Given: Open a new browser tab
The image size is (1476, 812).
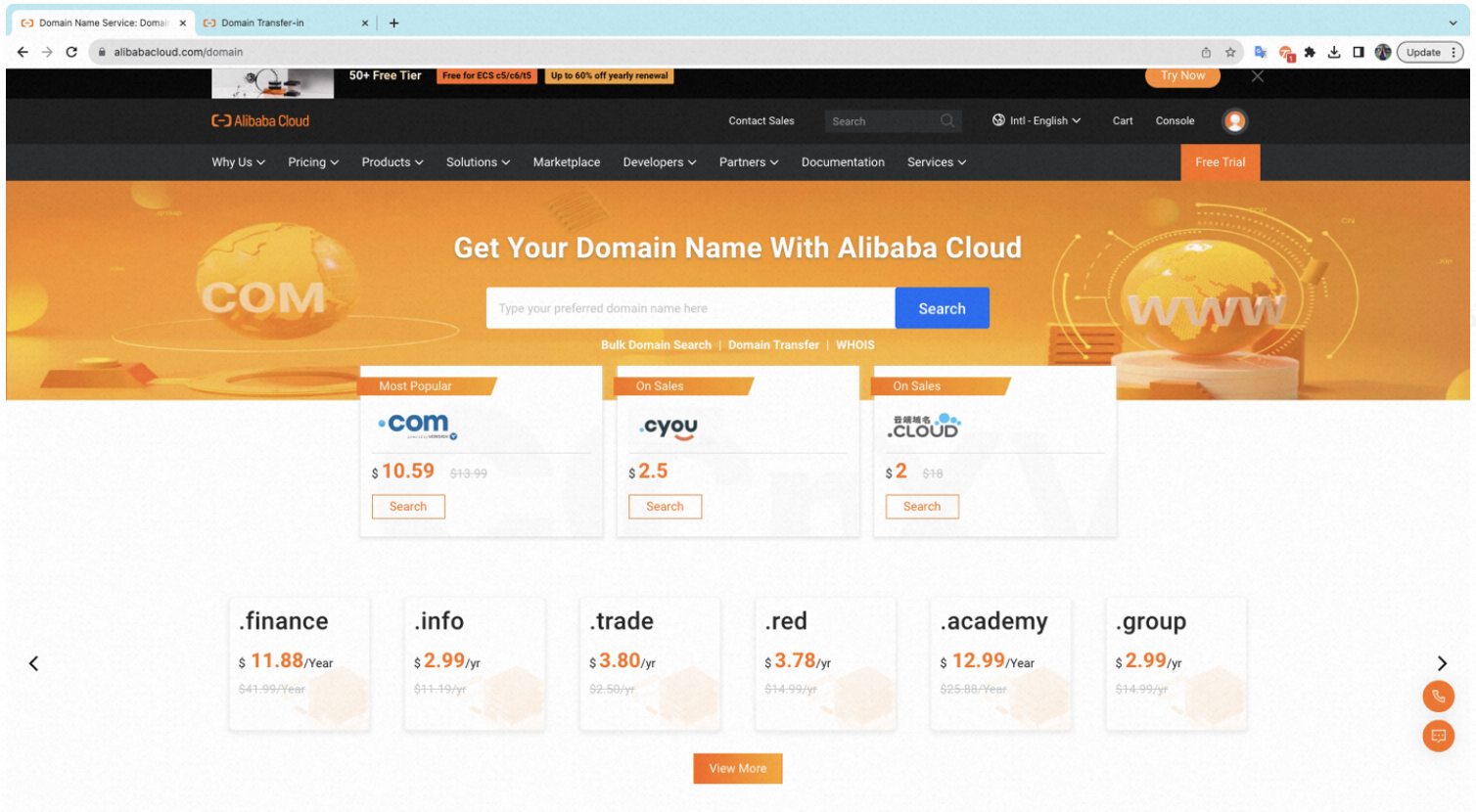Looking at the screenshot, I should (393, 23).
